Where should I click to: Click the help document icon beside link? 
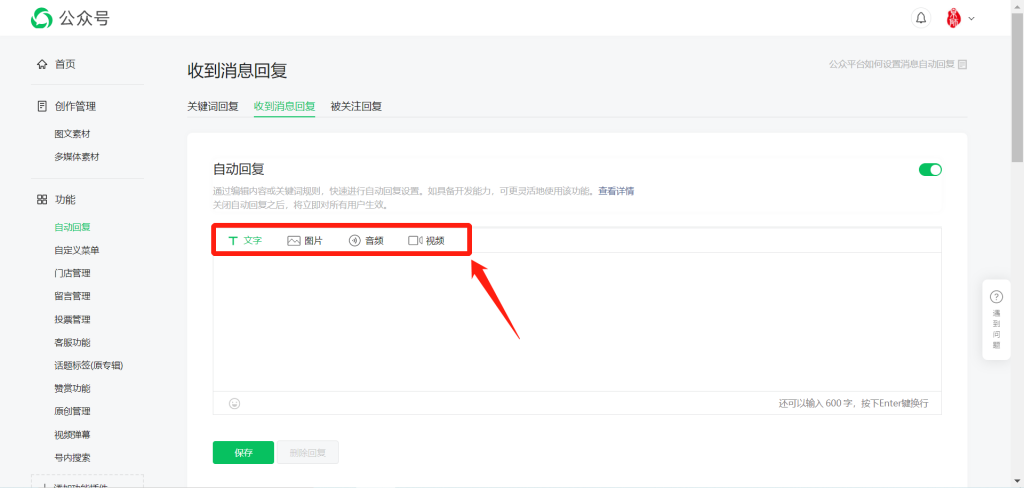point(962,64)
